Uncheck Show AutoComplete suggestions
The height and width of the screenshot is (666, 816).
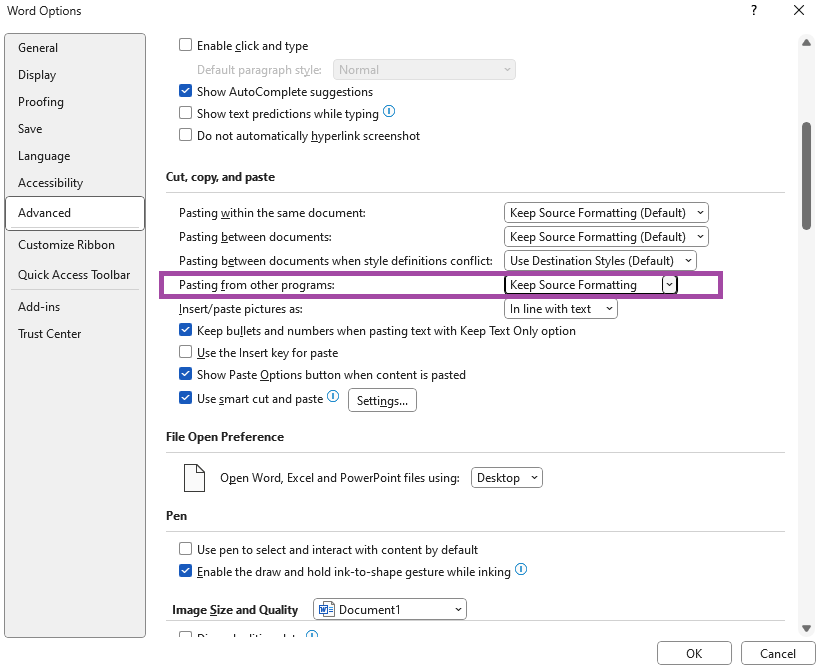coord(185,91)
